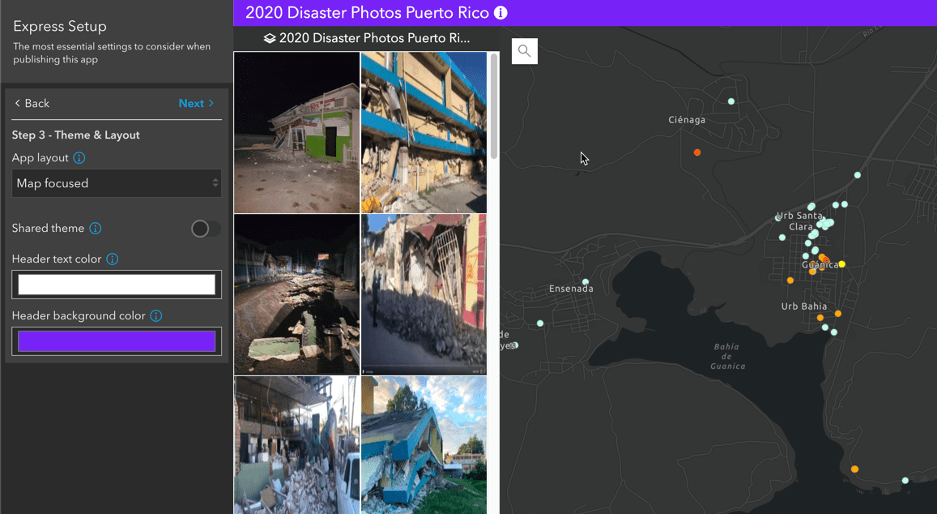
Task: Click the 'Express Setup' panel title
Action: point(60,26)
